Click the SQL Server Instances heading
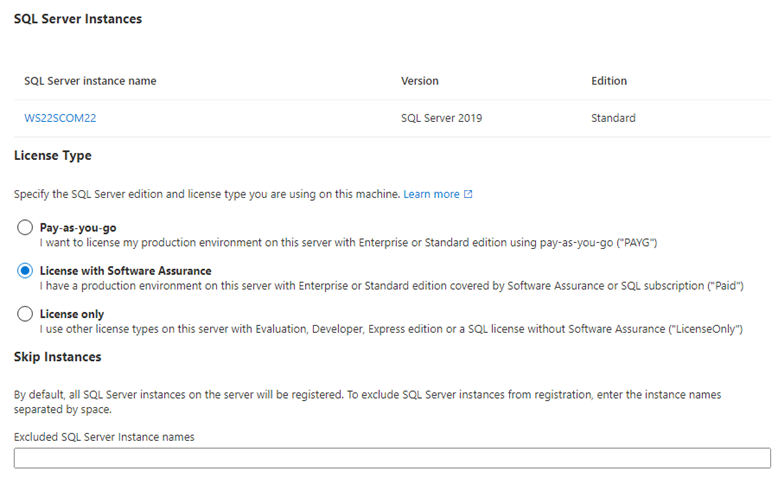This screenshot has width=778, height=484. coord(77,19)
